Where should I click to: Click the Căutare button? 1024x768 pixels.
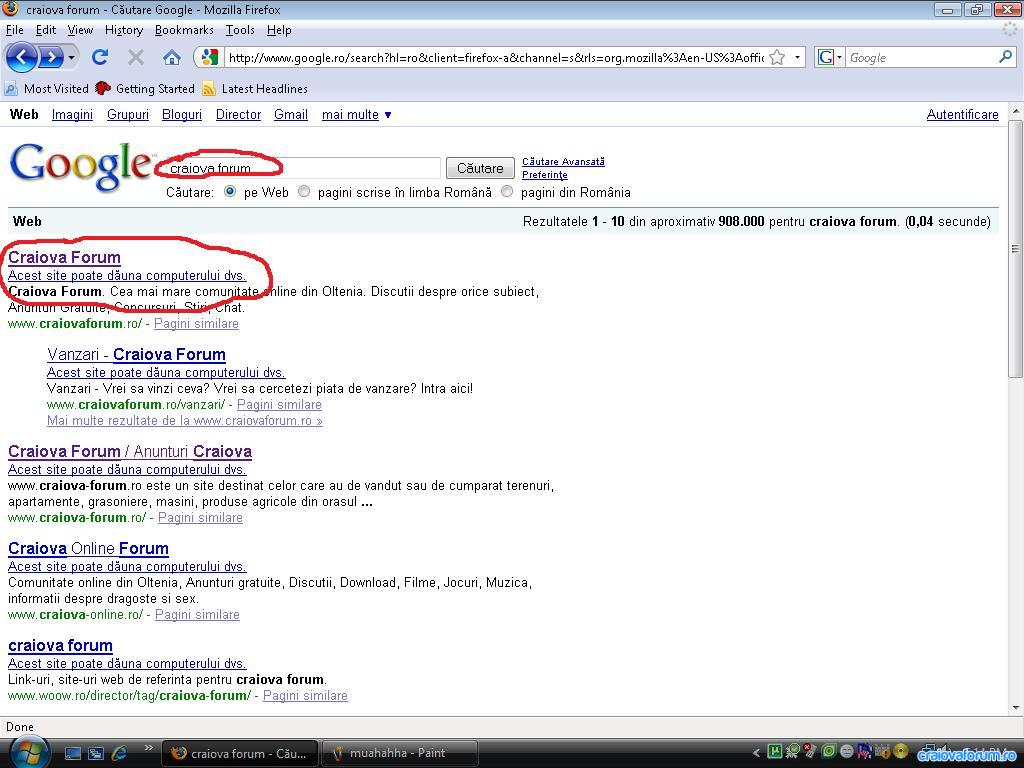tap(480, 168)
